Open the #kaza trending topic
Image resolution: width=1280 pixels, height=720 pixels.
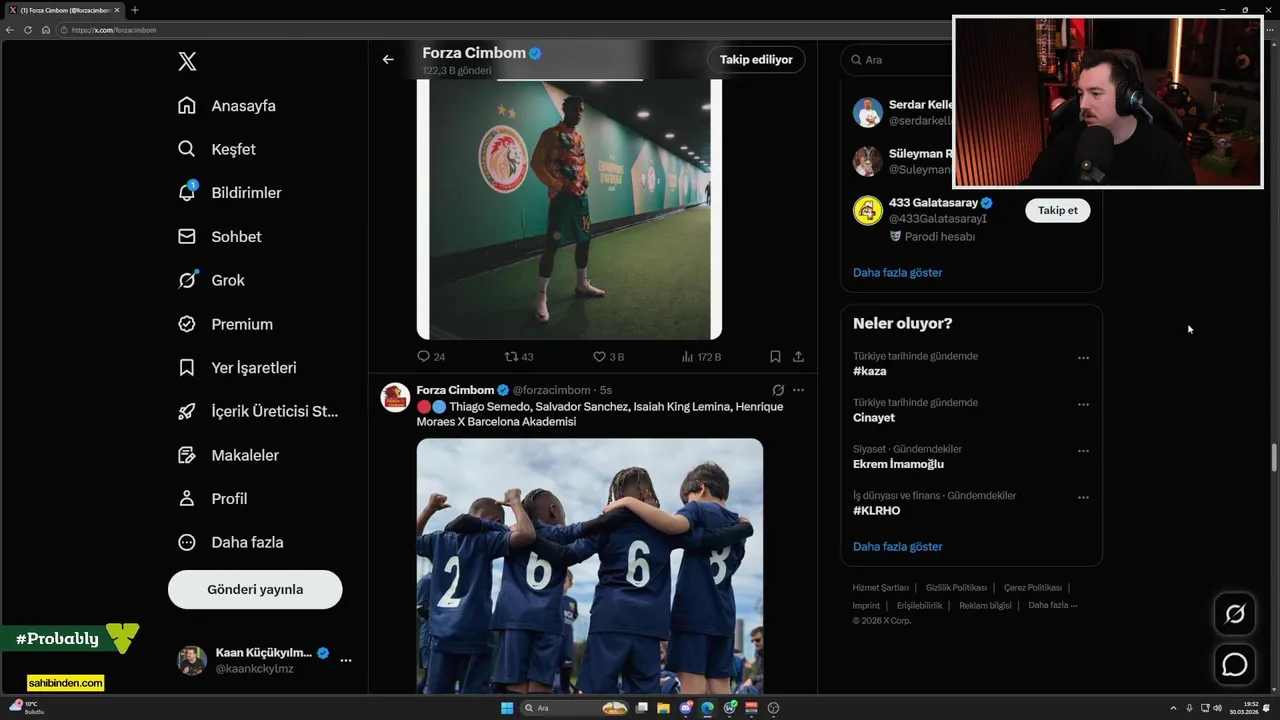click(x=869, y=371)
